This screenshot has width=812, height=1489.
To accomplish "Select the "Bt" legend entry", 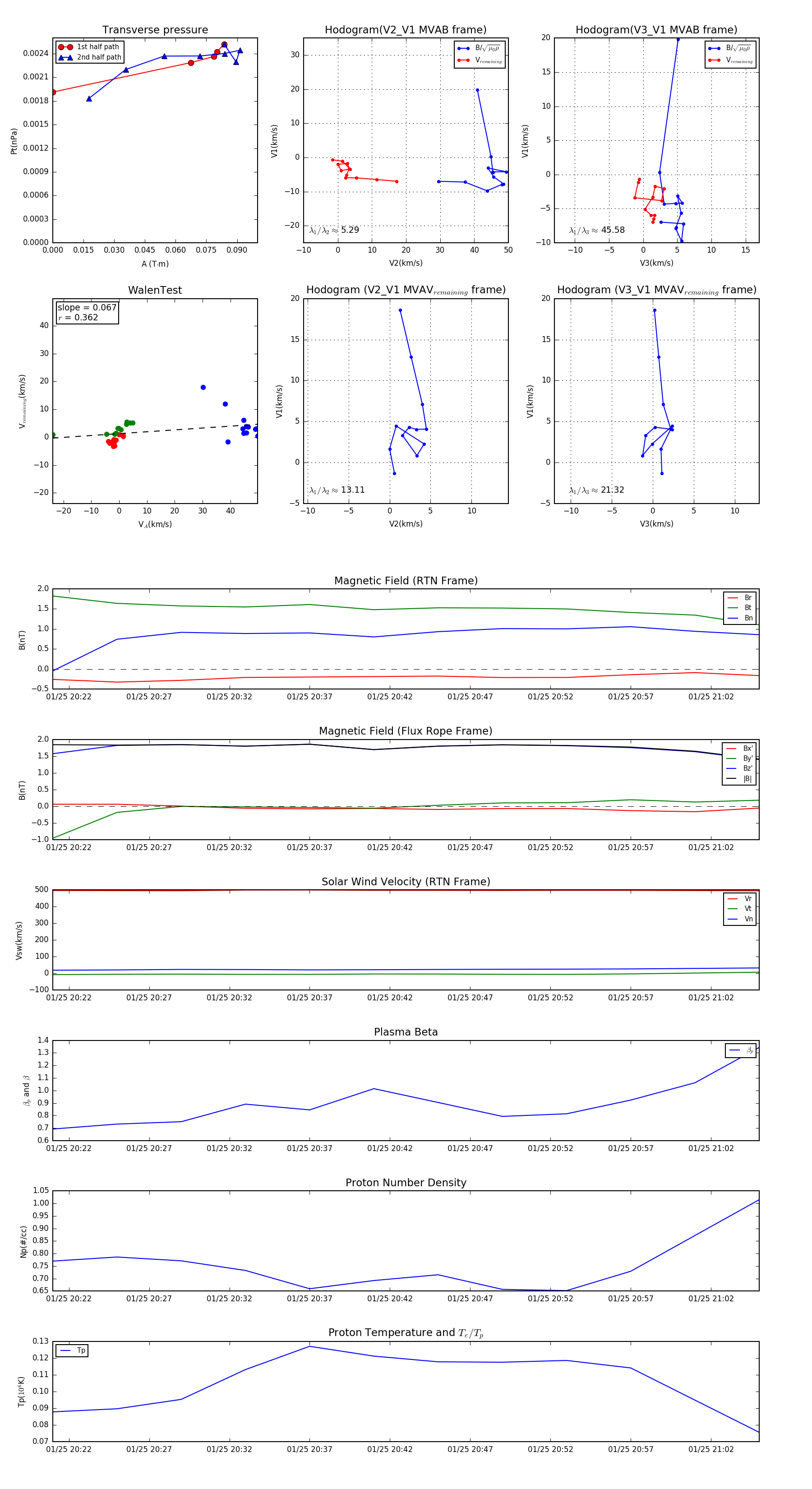I will [x=740, y=608].
